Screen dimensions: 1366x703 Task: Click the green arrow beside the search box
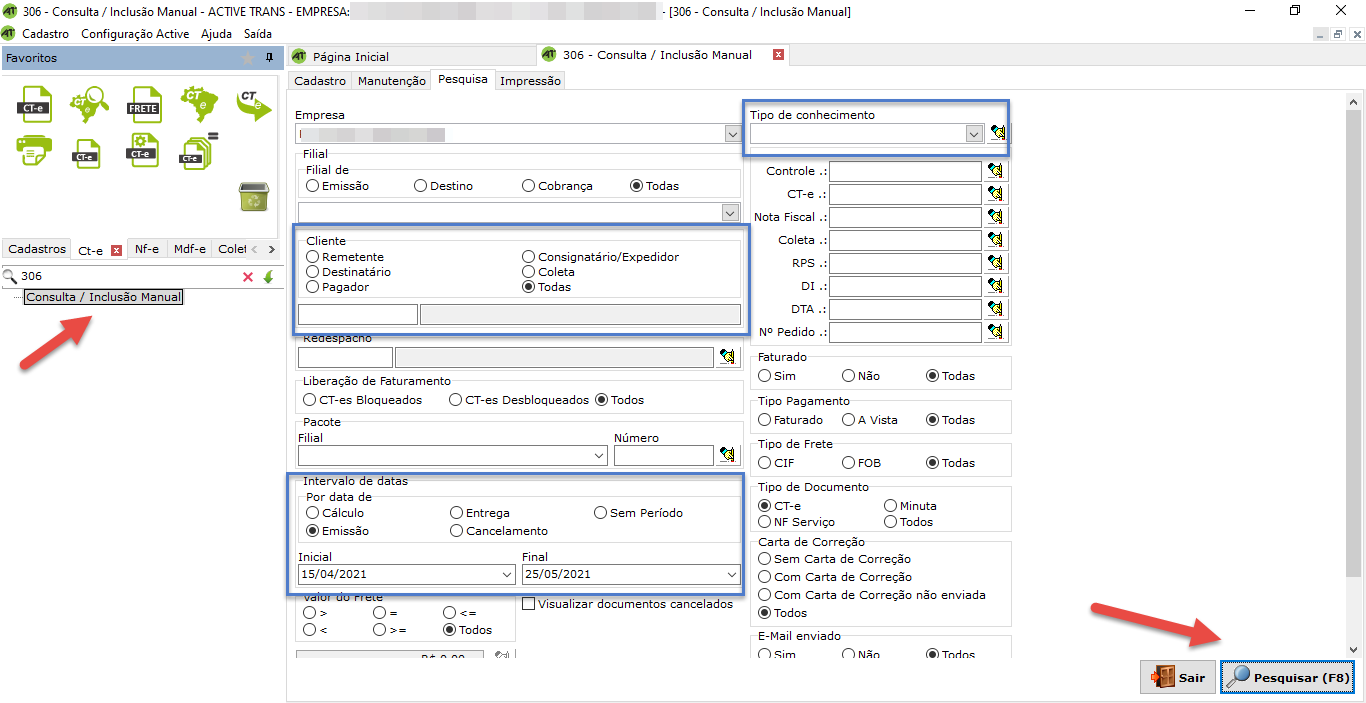tap(268, 277)
